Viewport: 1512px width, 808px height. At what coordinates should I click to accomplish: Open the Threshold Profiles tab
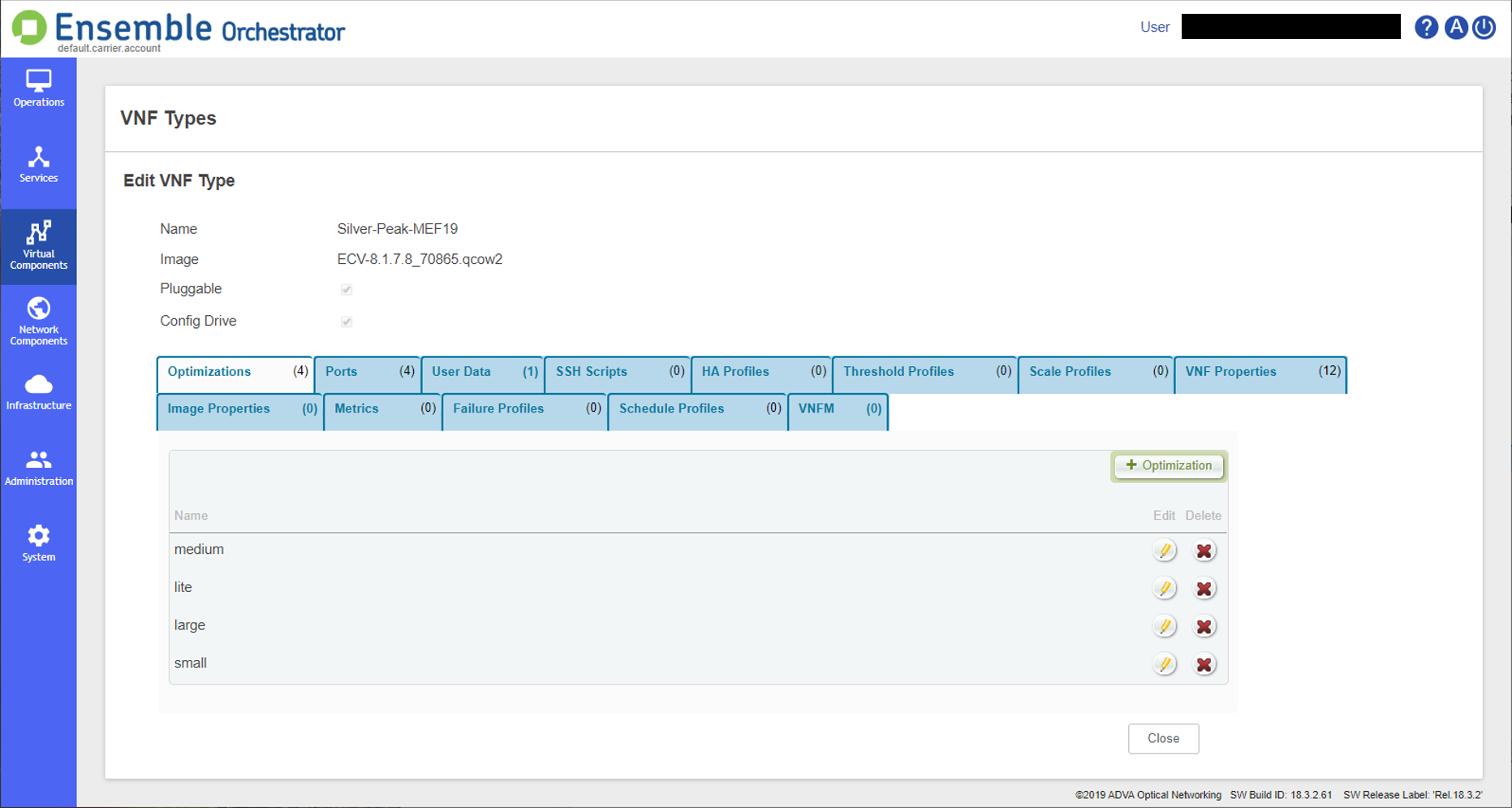coord(924,374)
